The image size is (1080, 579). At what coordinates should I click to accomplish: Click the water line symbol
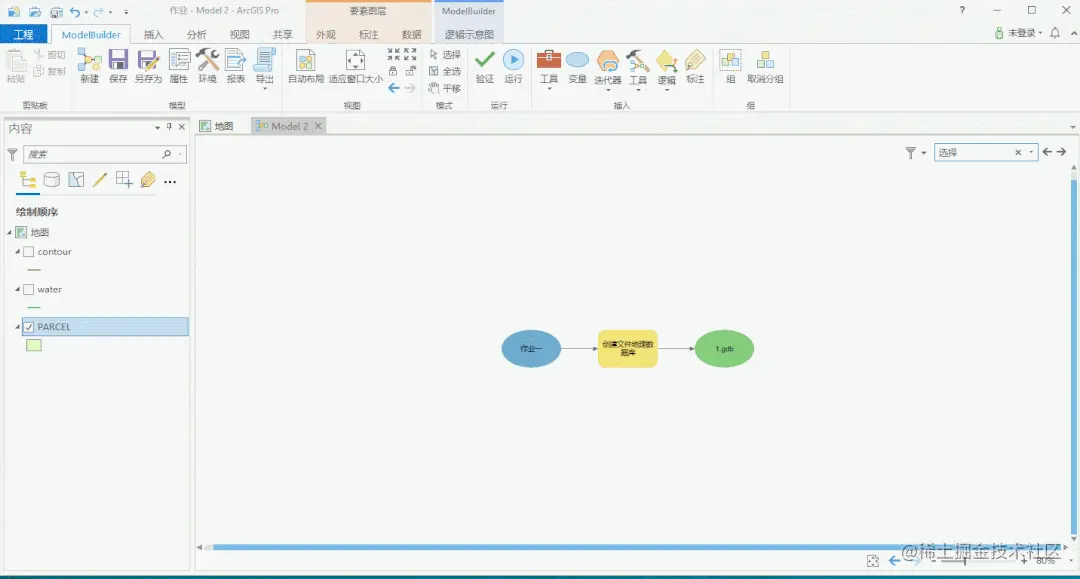[x=34, y=308]
